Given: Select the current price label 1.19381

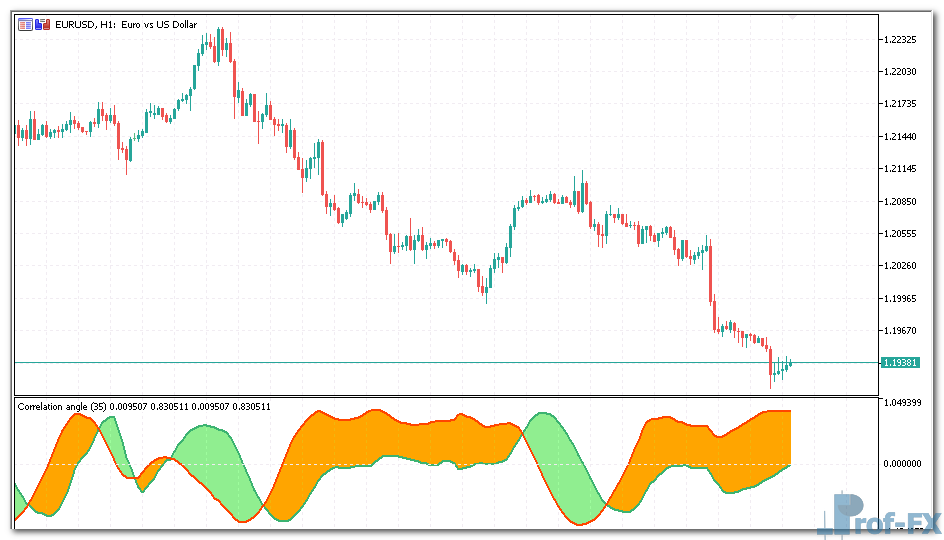Looking at the screenshot, I should (x=900, y=362).
